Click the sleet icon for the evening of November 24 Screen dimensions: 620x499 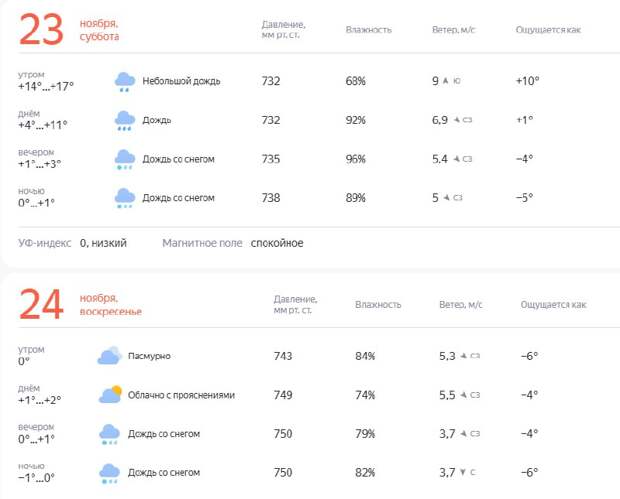point(110,434)
